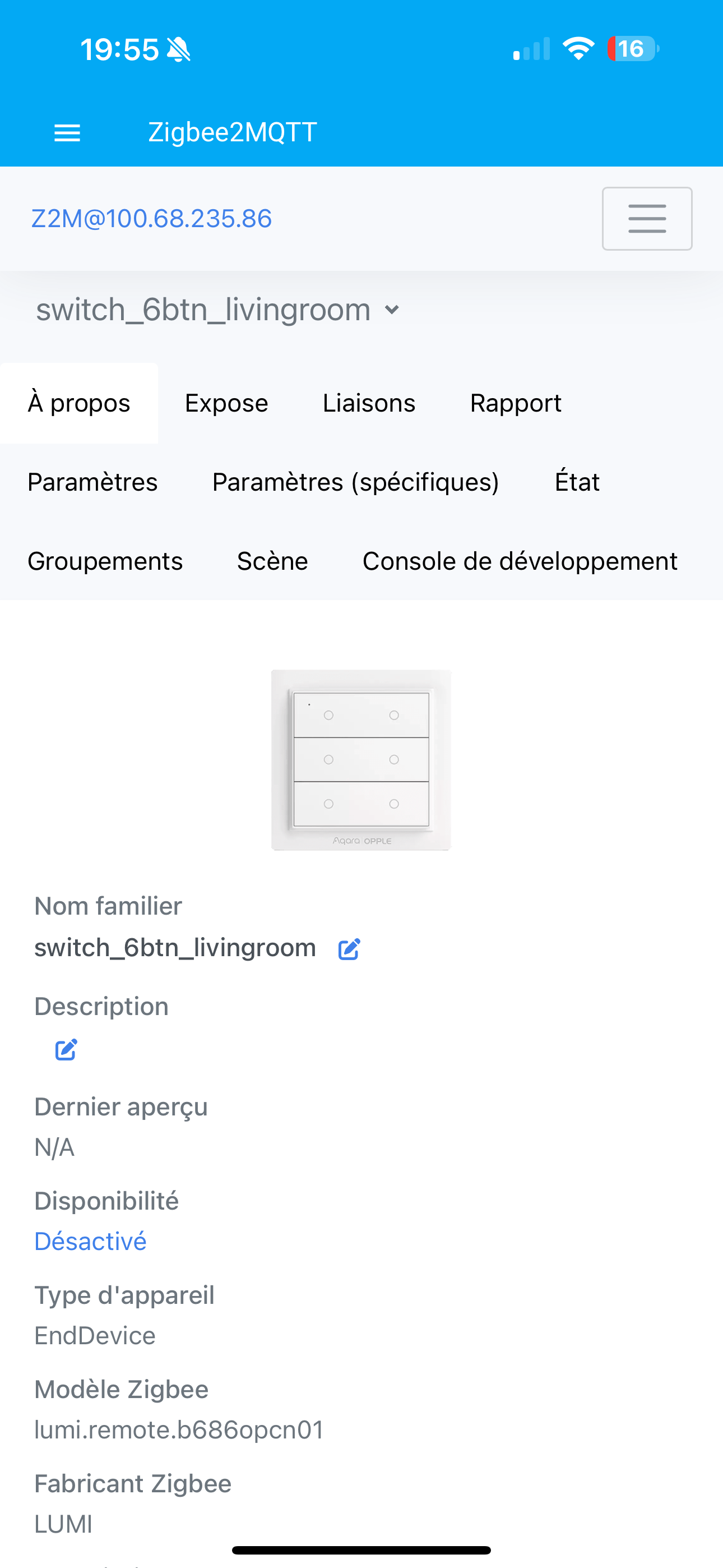Screen dimensions: 723x1568
Task: Open the hamburger menu beside Zigbee2MQTT title
Action: pos(67,133)
